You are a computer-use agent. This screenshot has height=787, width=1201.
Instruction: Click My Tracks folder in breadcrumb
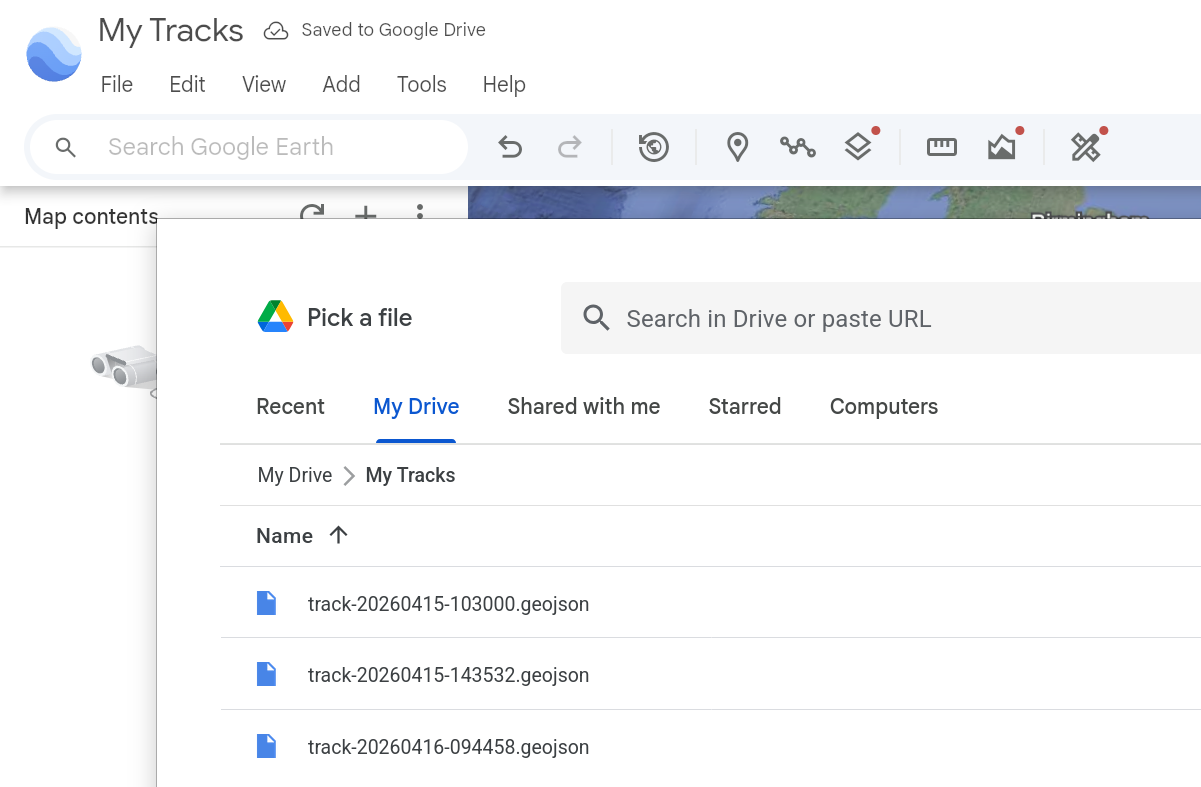410,475
